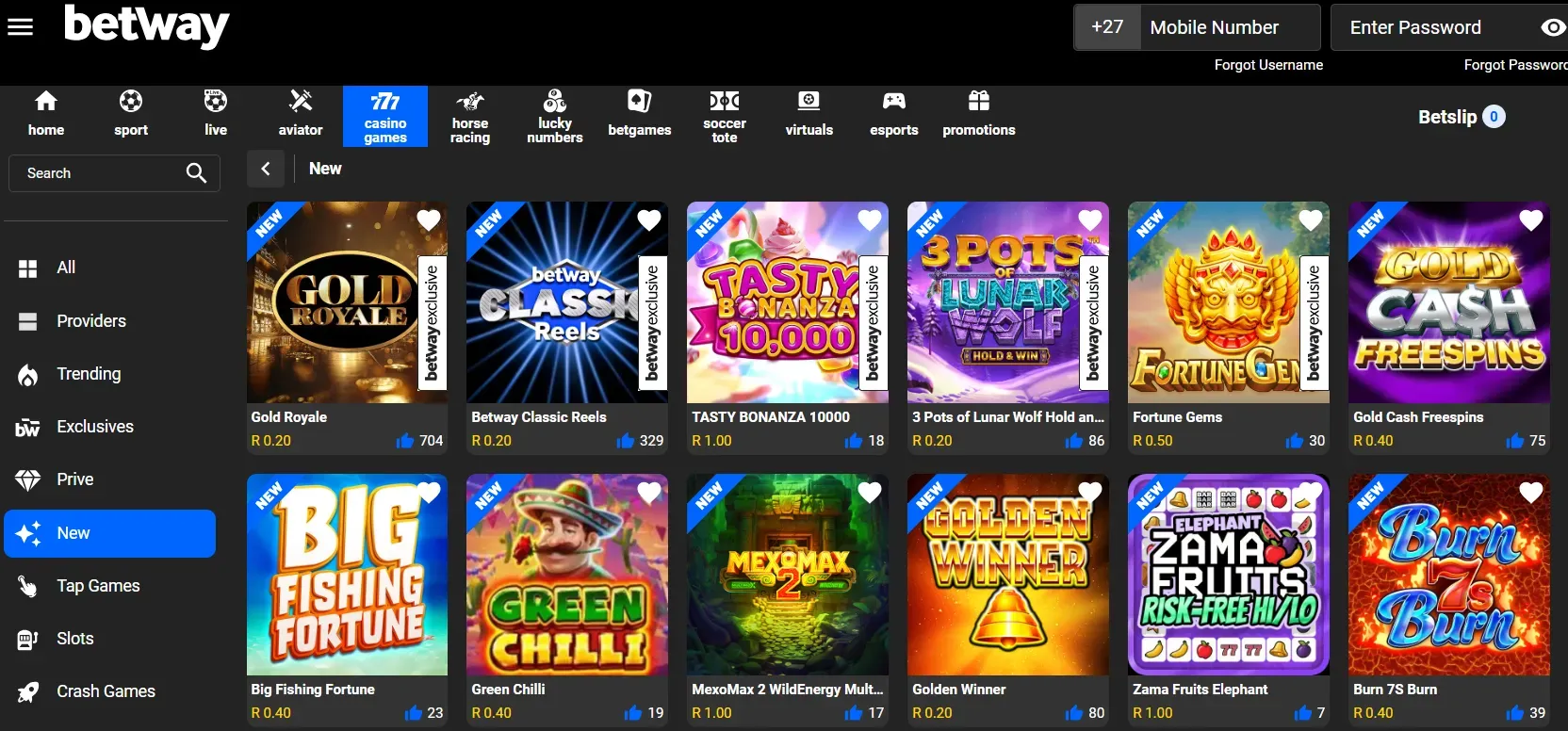Viewport: 1568px width, 731px height.
Task: Click the Mobile Number field
Action: click(1230, 27)
